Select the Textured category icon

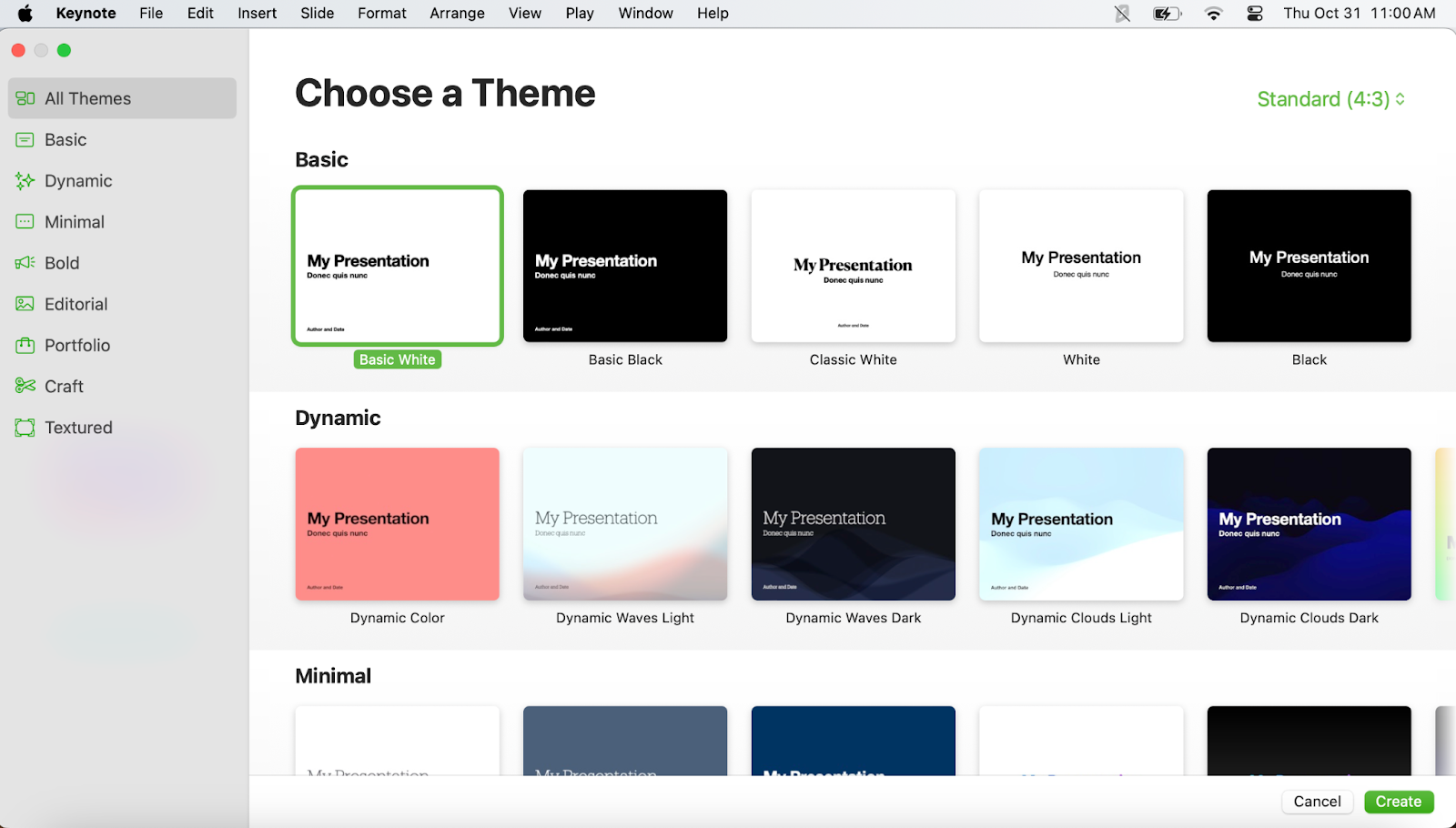(25, 428)
